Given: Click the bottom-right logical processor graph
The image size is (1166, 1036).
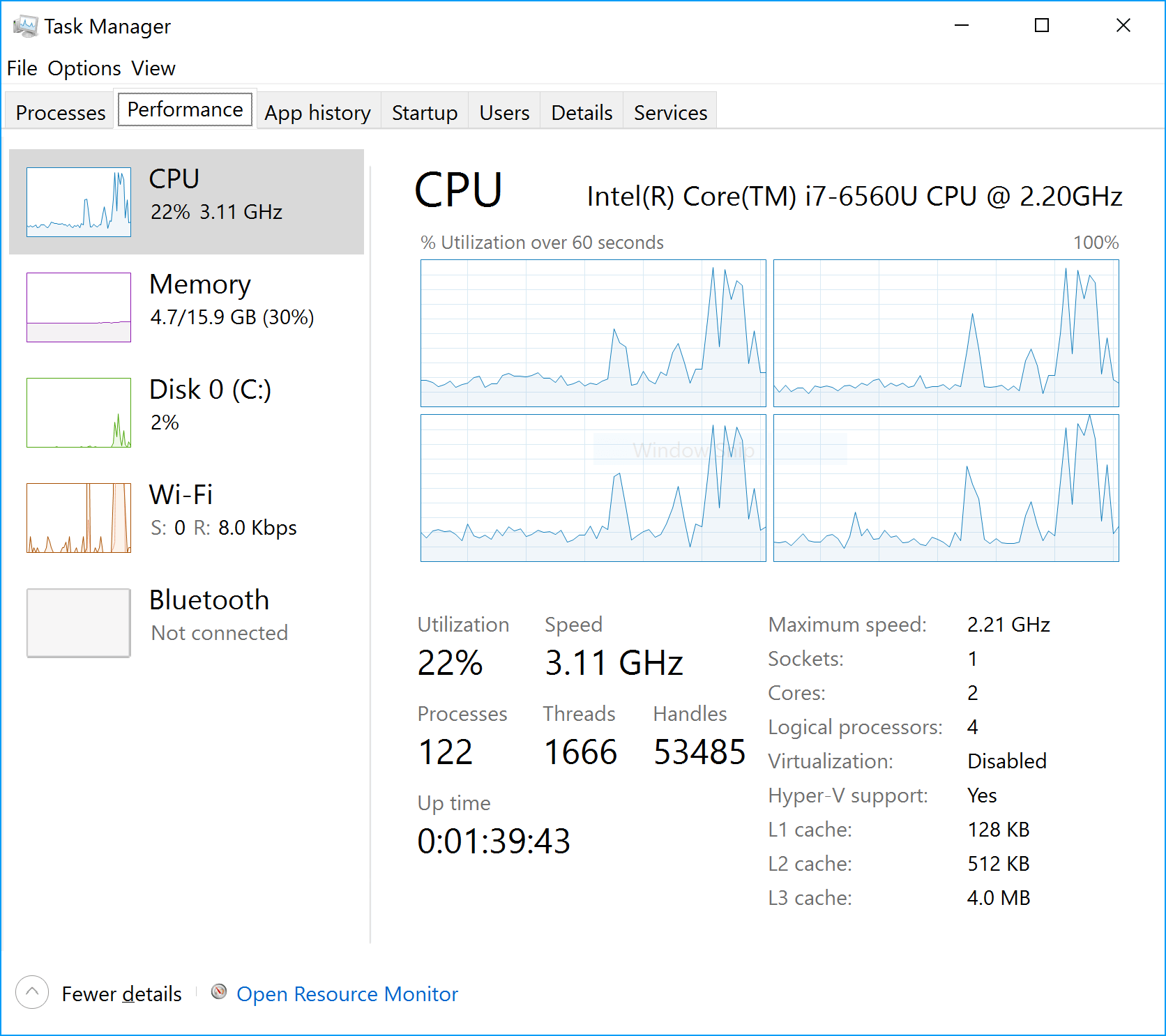Looking at the screenshot, I should (x=946, y=488).
